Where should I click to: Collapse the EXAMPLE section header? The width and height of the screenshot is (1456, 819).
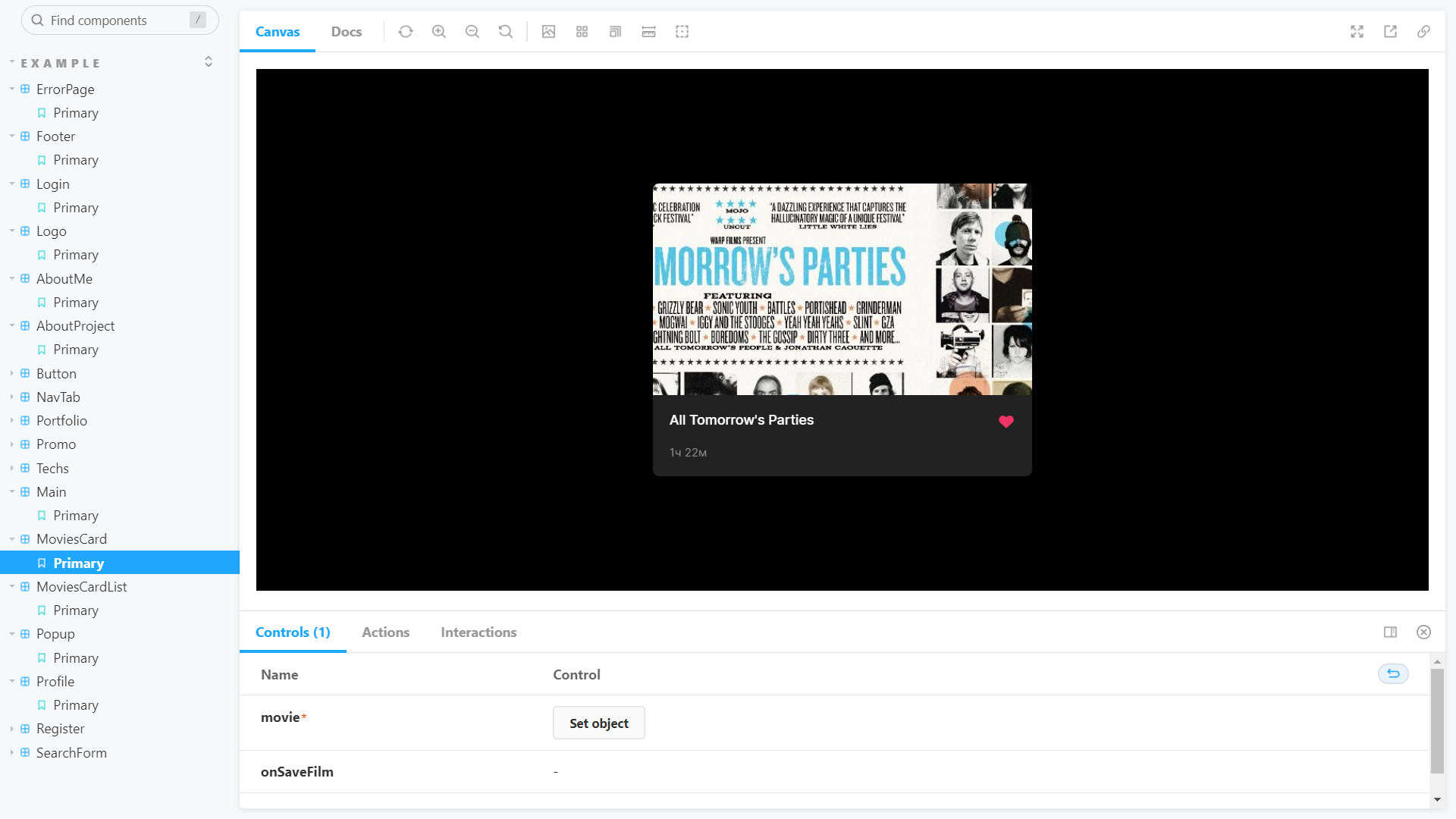61,64
